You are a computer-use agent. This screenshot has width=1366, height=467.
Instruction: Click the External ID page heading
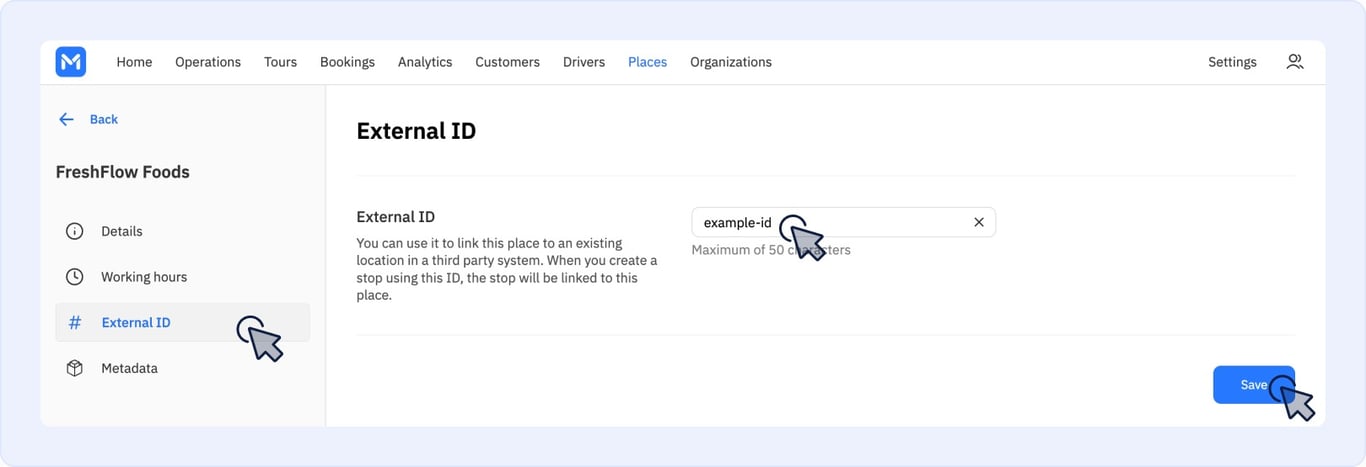point(416,131)
